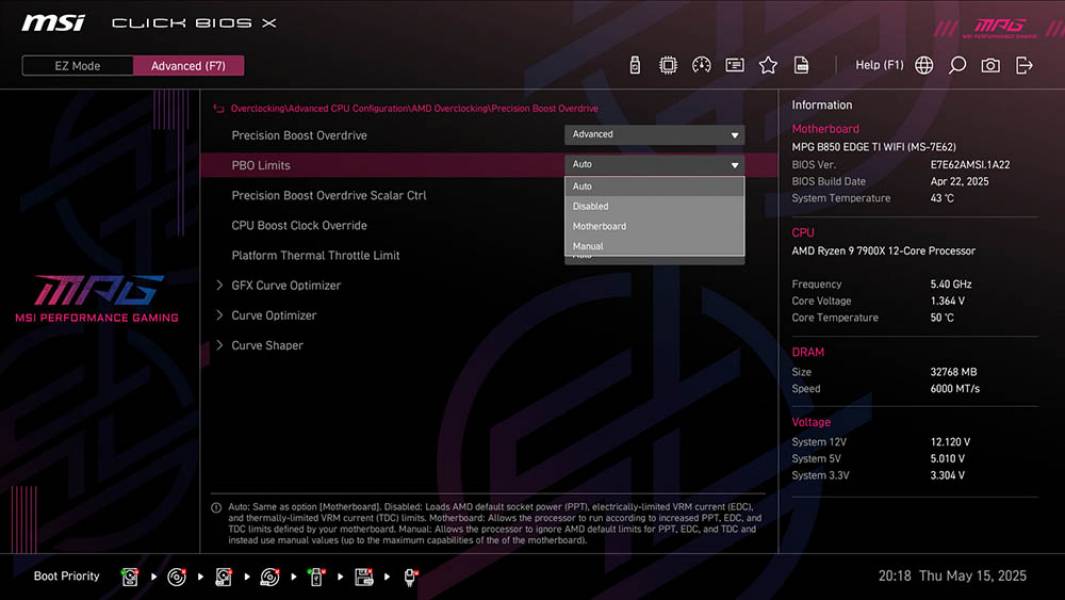Click System Temperature value 43 °C

click(x=942, y=198)
